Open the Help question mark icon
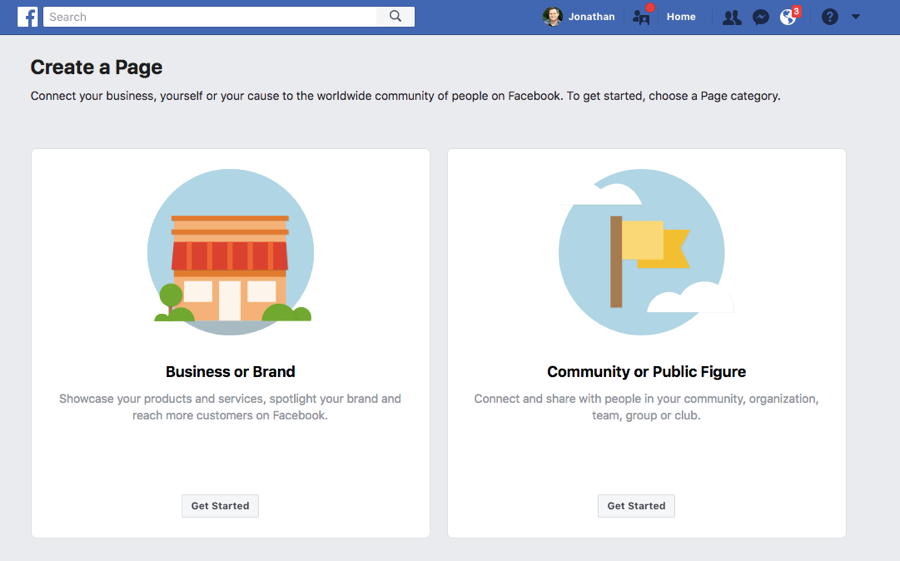 pyautogui.click(x=829, y=17)
